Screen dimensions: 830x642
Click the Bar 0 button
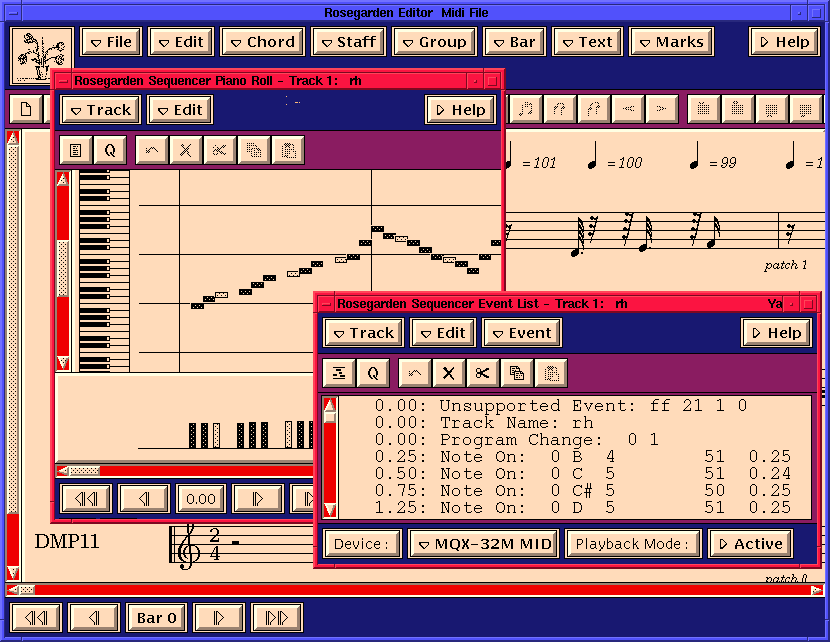pyautogui.click(x=155, y=617)
